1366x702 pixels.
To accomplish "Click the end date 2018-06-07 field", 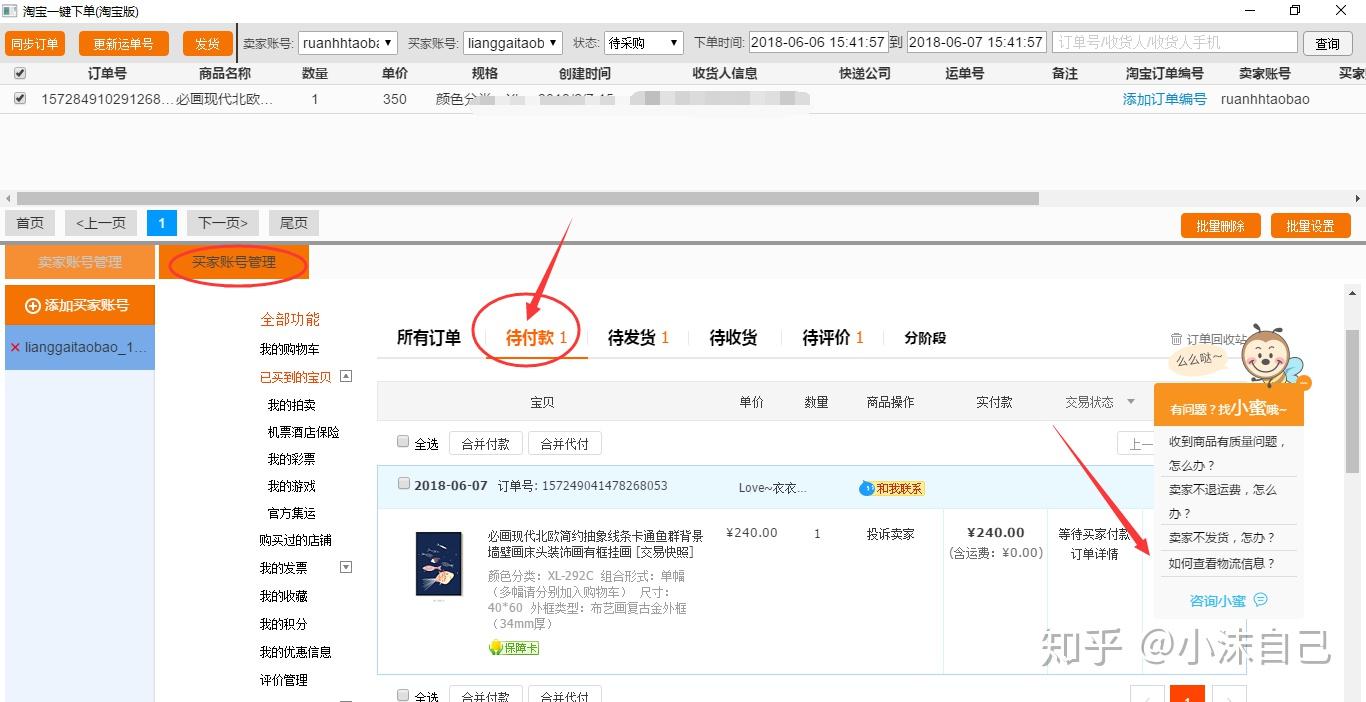I will pyautogui.click(x=975, y=43).
